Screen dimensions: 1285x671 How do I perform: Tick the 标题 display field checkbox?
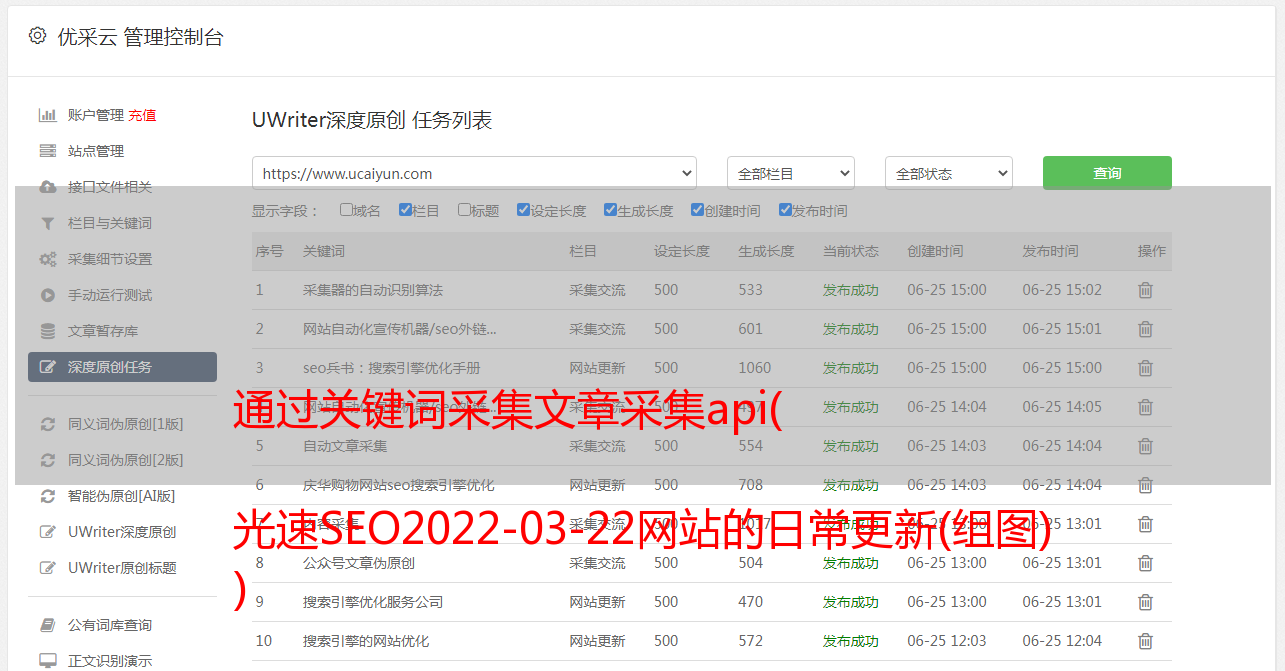[464, 210]
